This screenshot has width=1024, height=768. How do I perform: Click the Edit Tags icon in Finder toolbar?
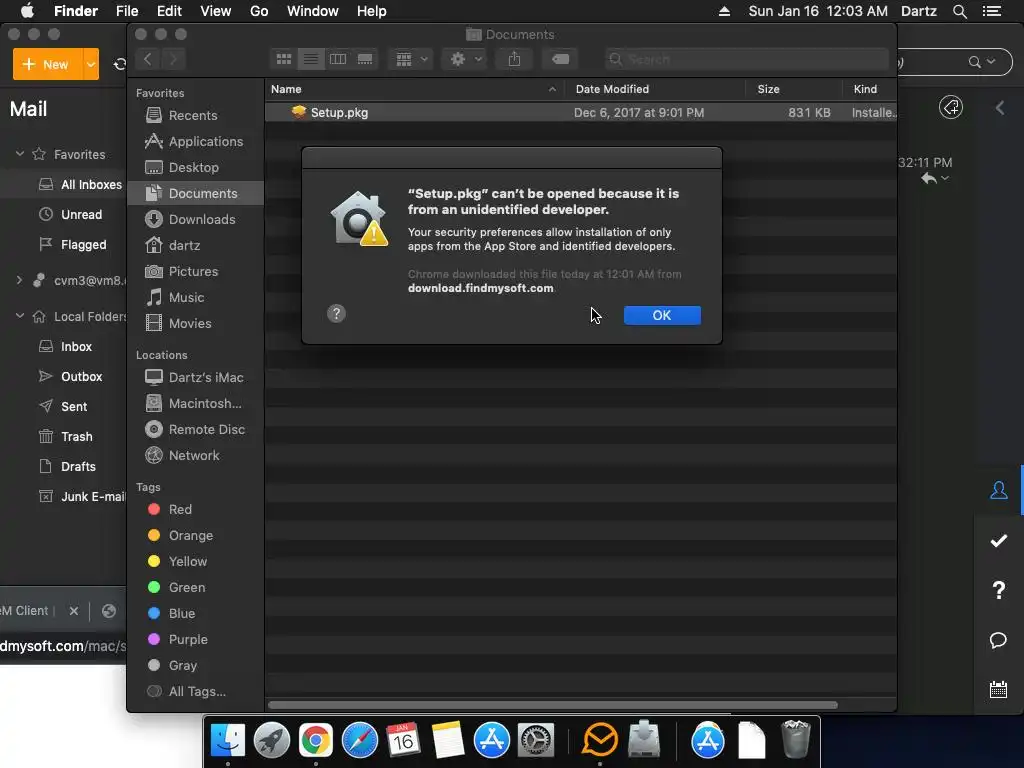tap(560, 59)
